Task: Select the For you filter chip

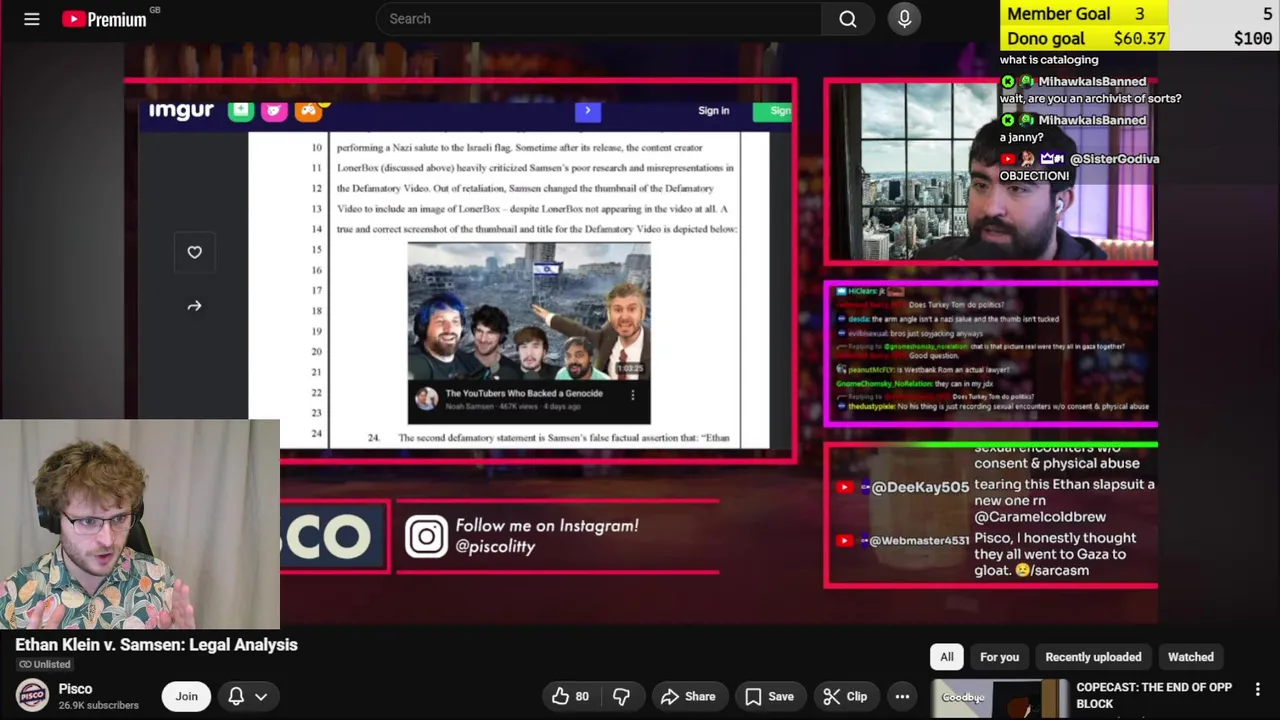Action: (x=999, y=657)
